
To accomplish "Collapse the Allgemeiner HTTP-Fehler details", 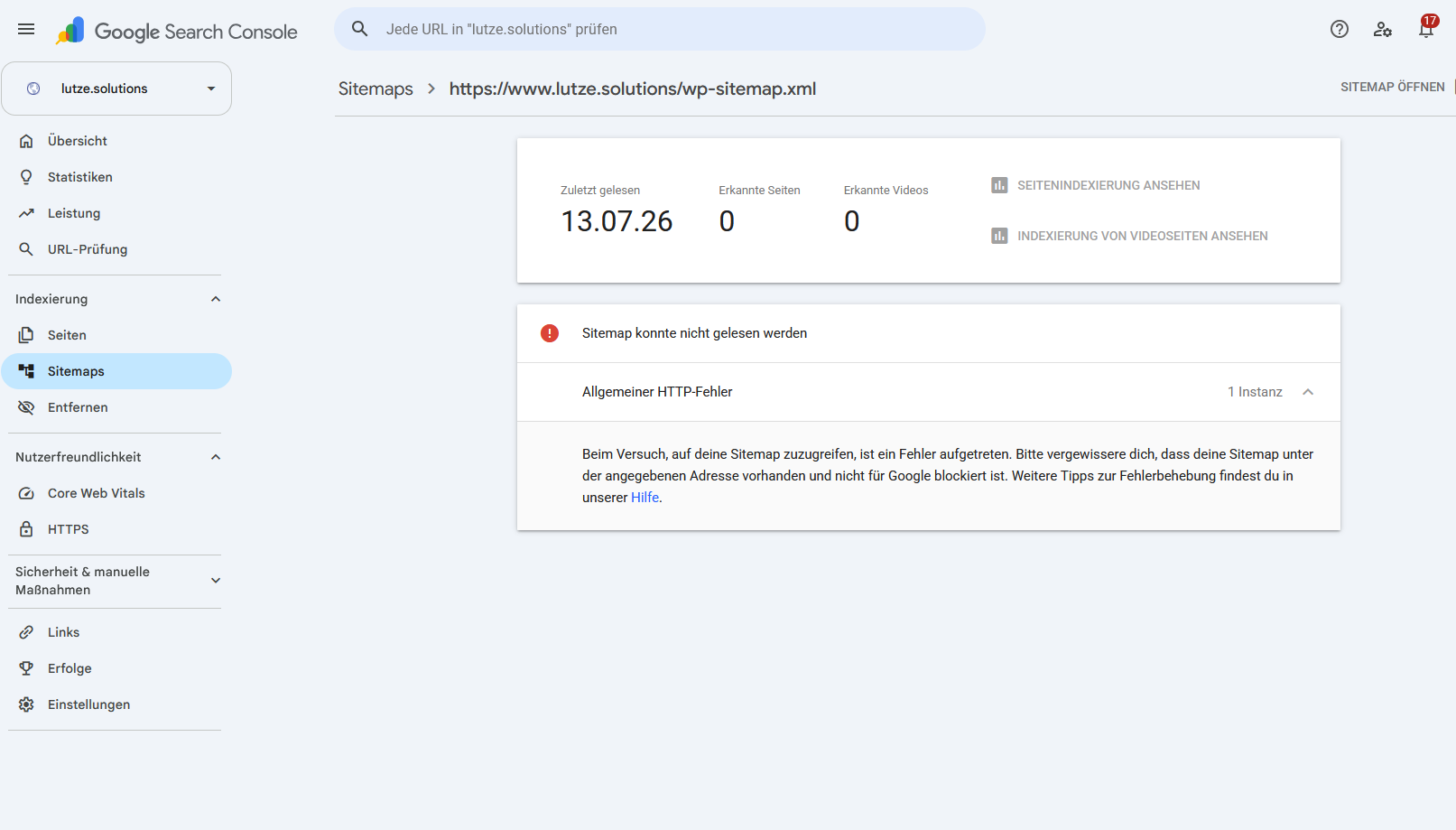I will point(1308,392).
